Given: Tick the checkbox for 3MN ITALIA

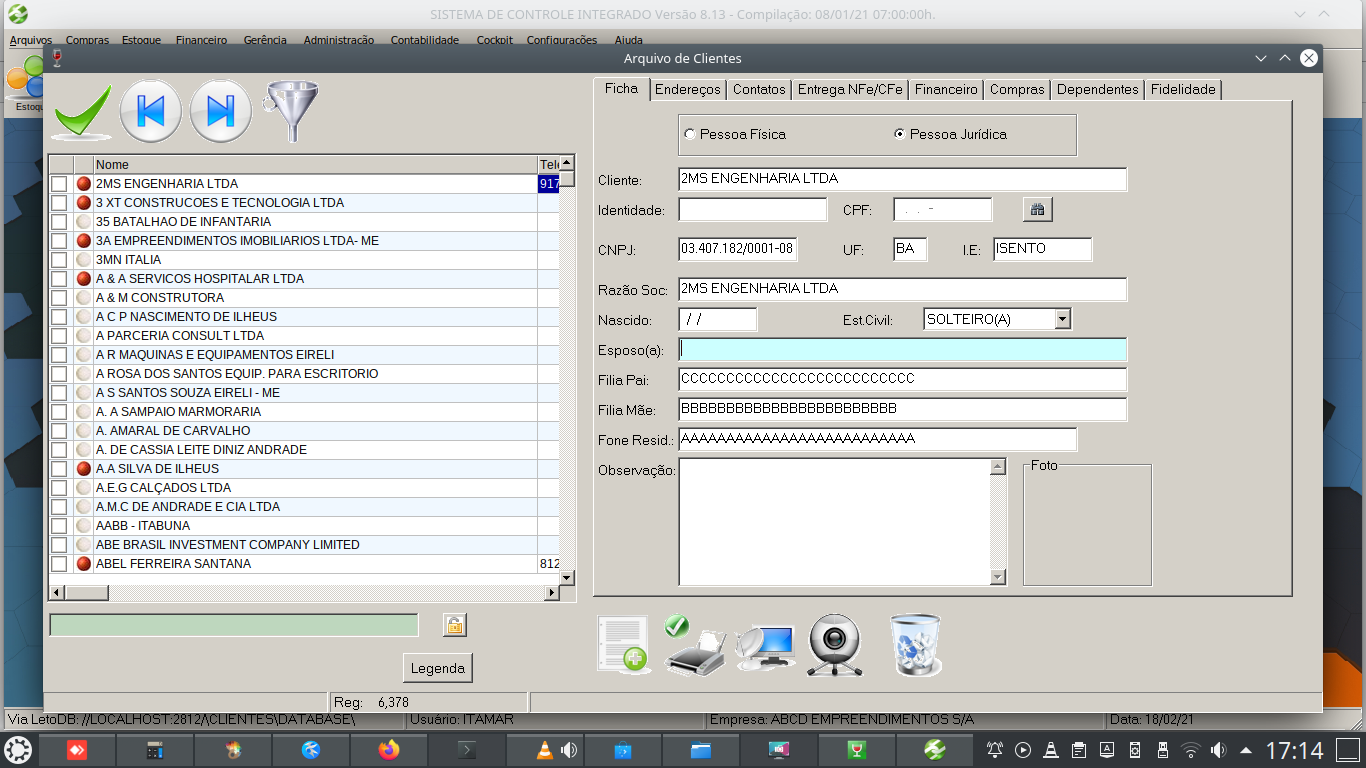Looking at the screenshot, I should (59, 260).
